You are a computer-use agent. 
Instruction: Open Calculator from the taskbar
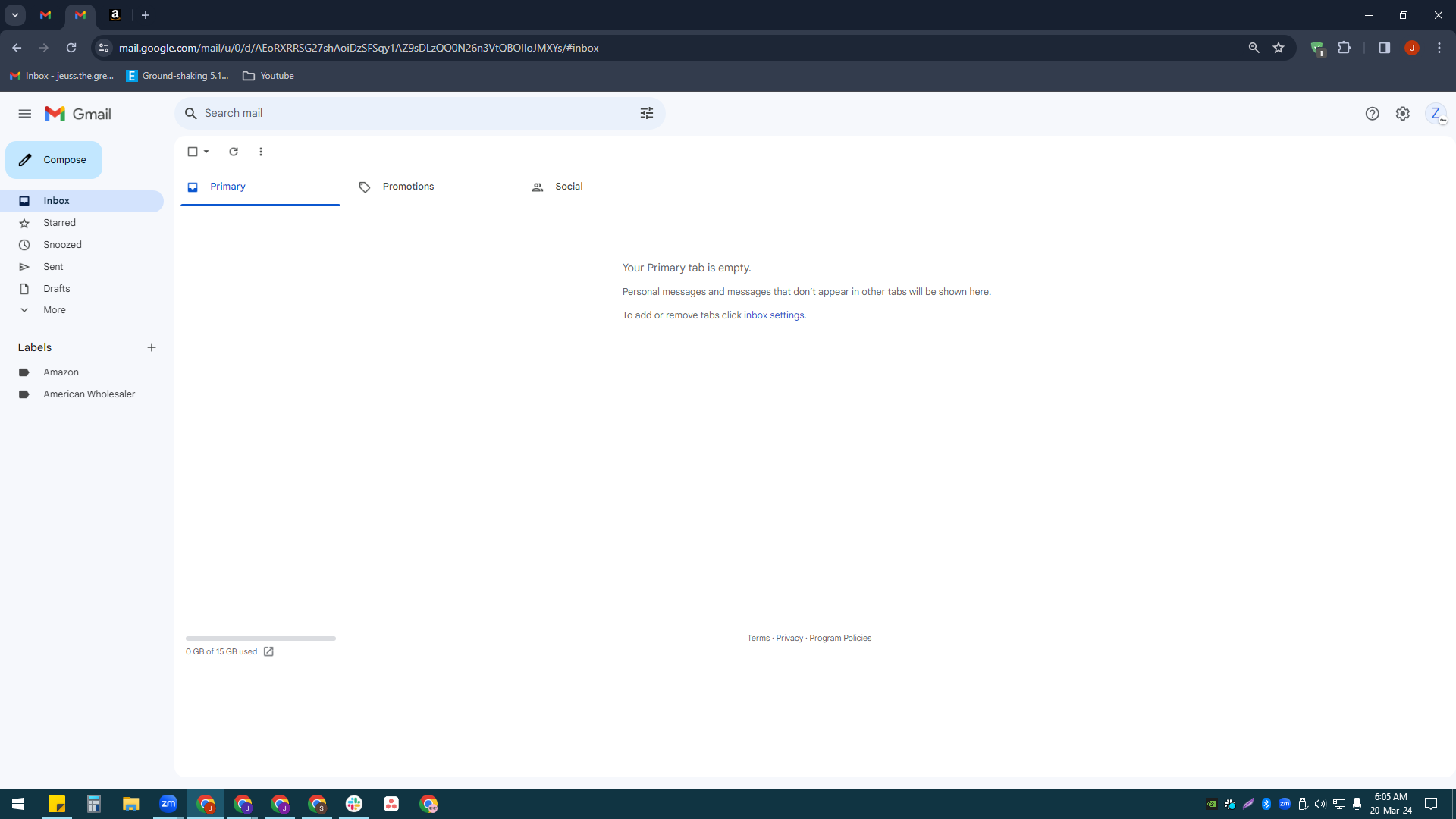(93, 804)
